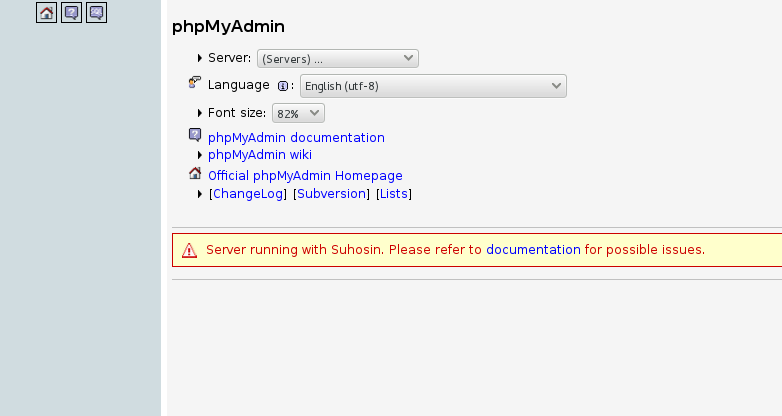Click the warning triangle icon in Suhosin notice

pyautogui.click(x=189, y=250)
